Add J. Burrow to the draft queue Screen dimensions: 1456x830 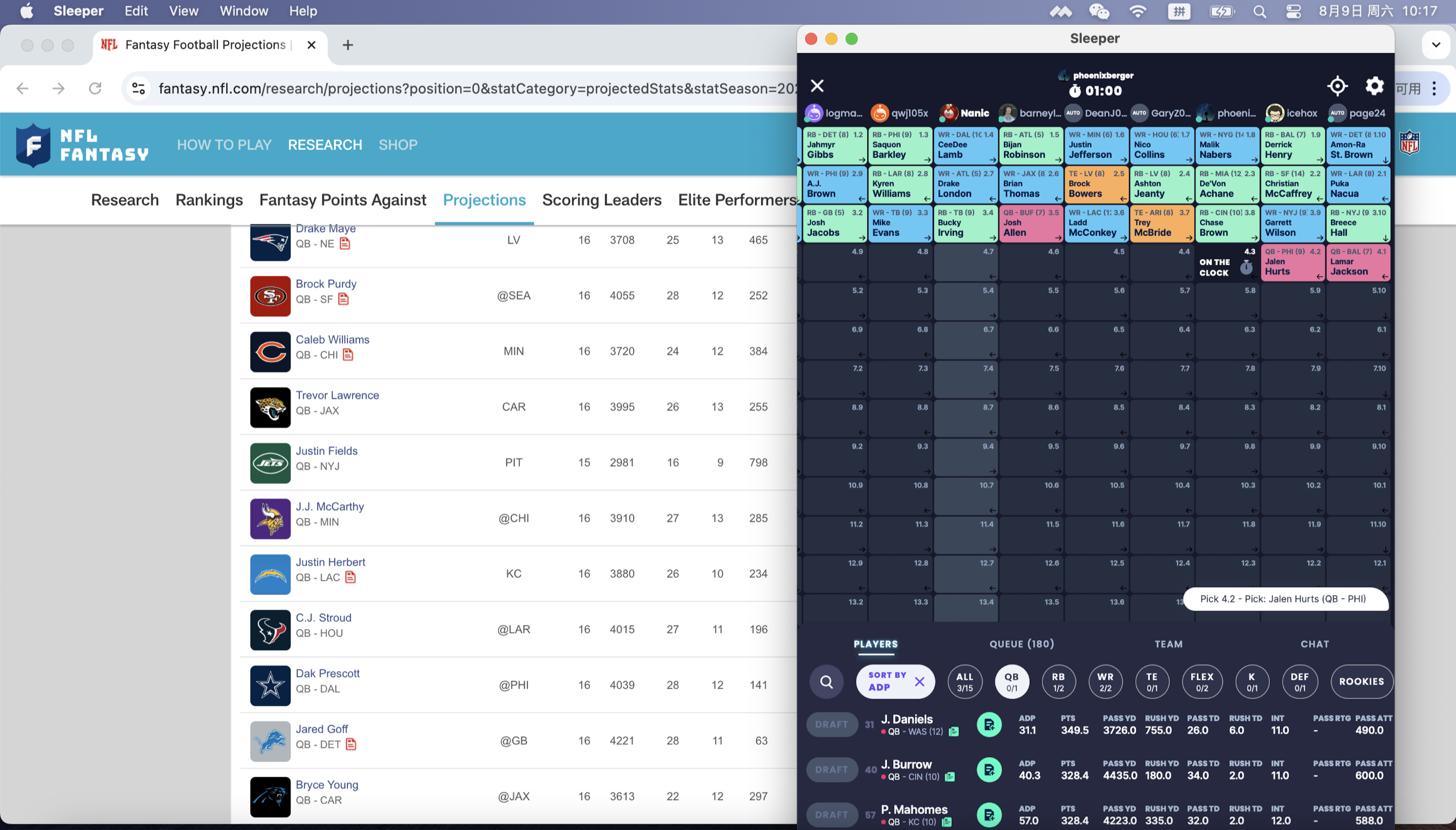(x=989, y=770)
